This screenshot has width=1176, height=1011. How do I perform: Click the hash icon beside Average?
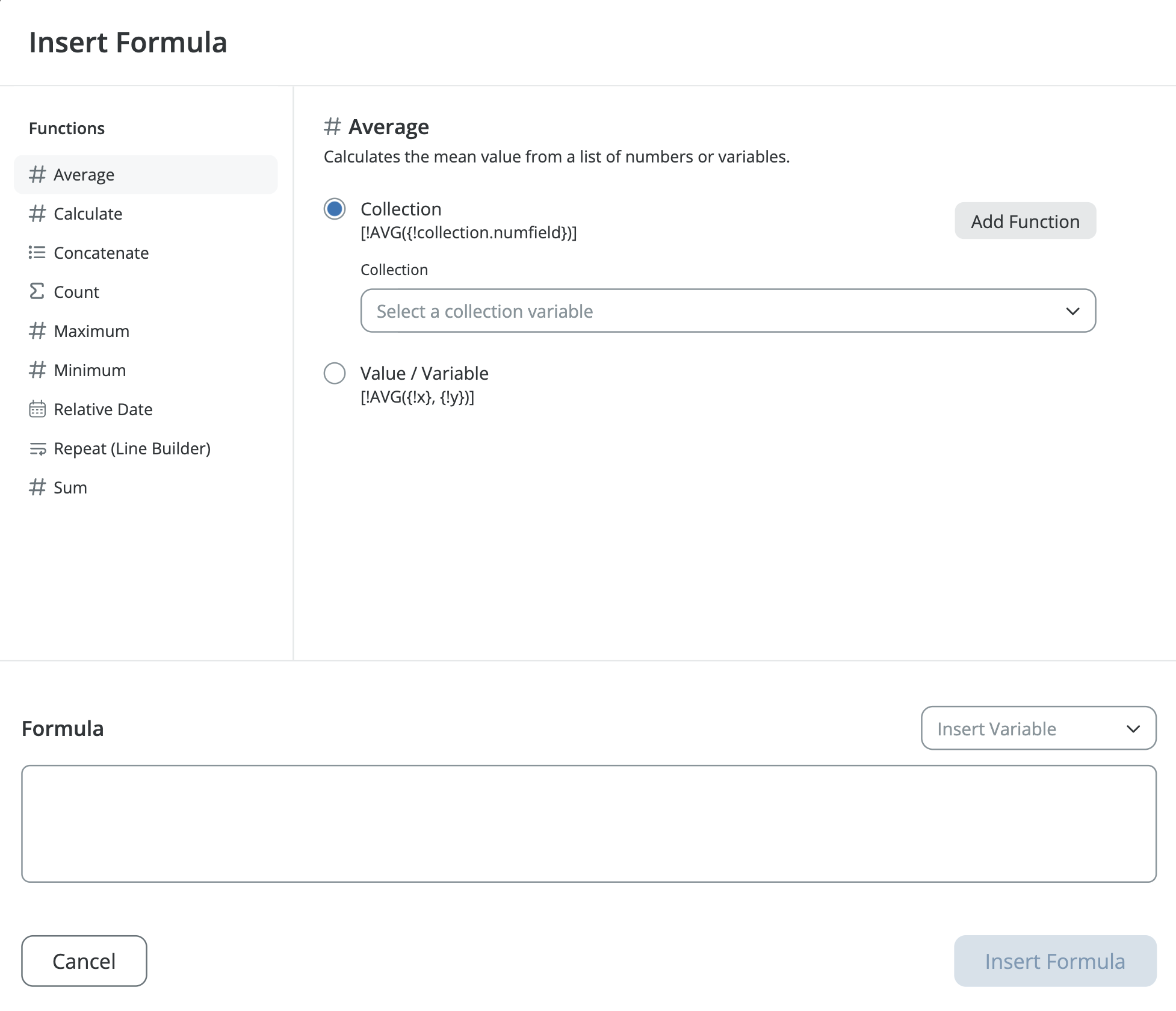tap(37, 175)
